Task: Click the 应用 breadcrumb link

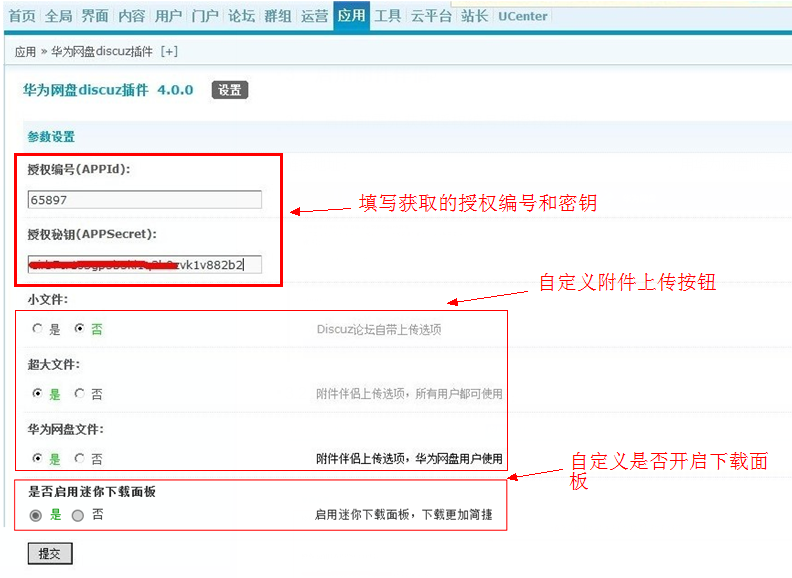Action: (x=25, y=52)
